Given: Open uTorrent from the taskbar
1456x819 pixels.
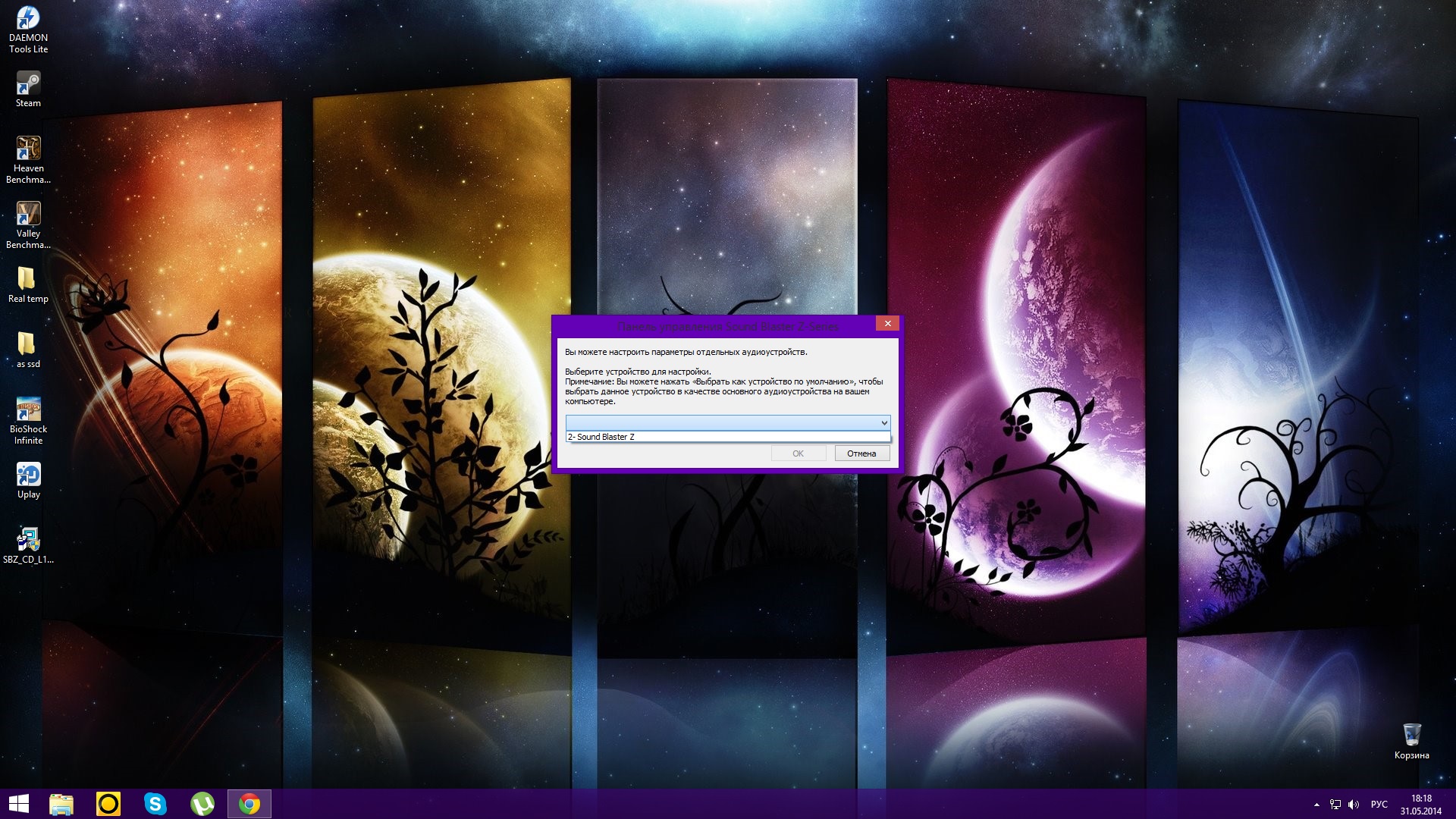Looking at the screenshot, I should pyautogui.click(x=202, y=804).
